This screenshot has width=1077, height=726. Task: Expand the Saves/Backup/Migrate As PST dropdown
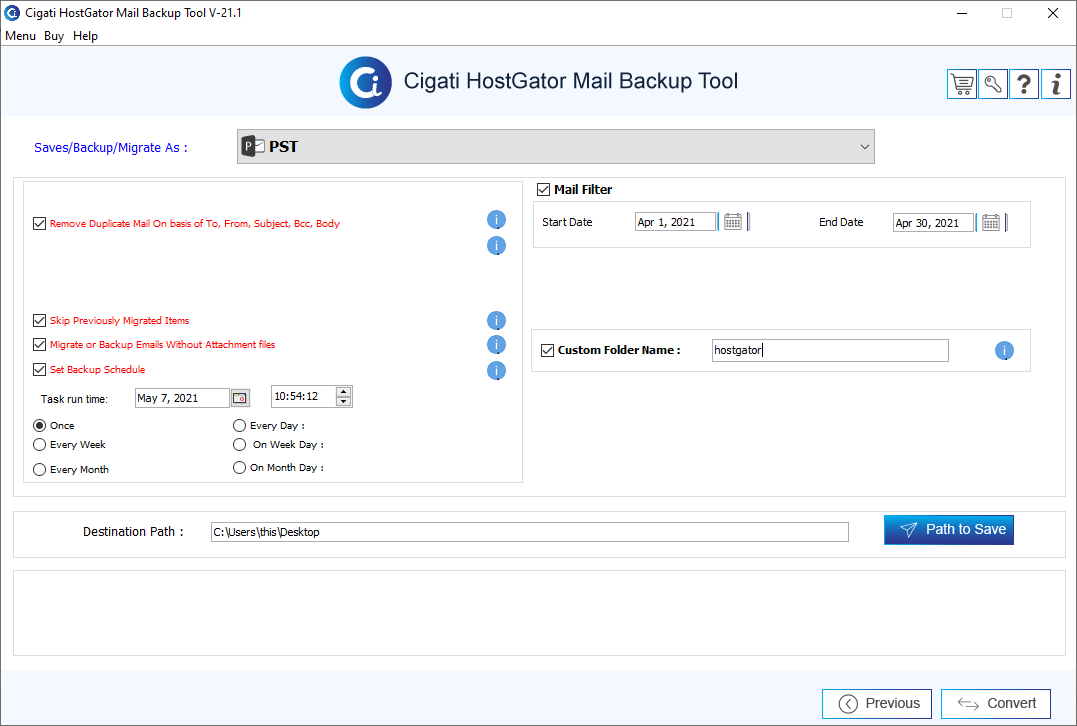coord(556,146)
